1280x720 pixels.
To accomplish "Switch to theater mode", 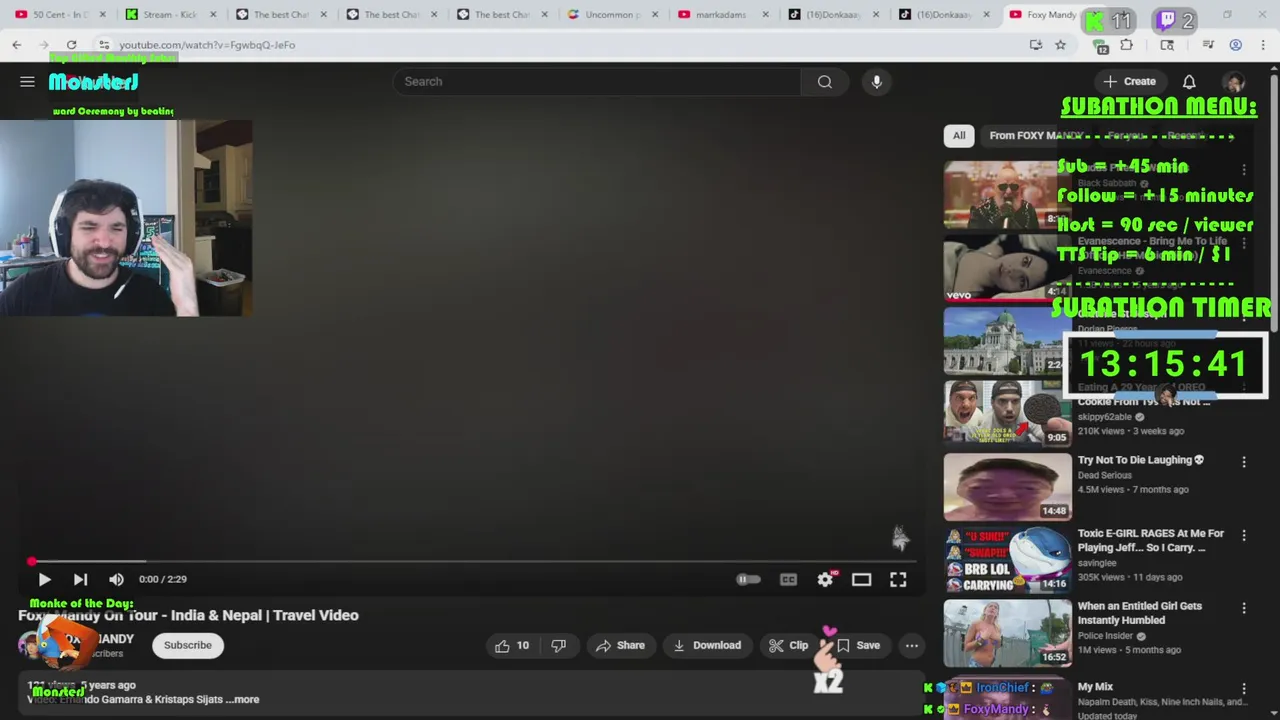I will [861, 579].
